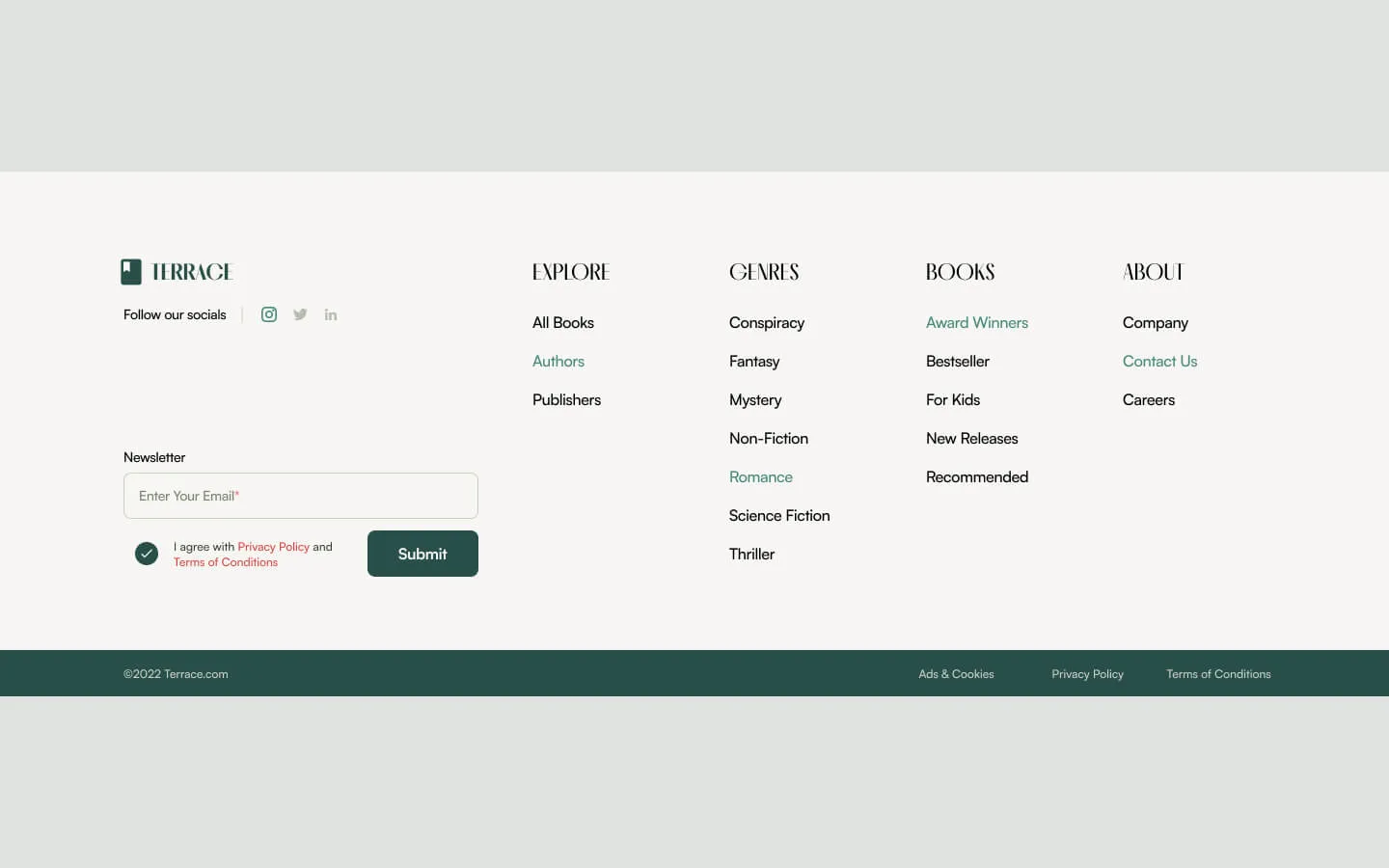Open the Twitter bird icon
This screenshot has height=868, width=1389.
[300, 314]
